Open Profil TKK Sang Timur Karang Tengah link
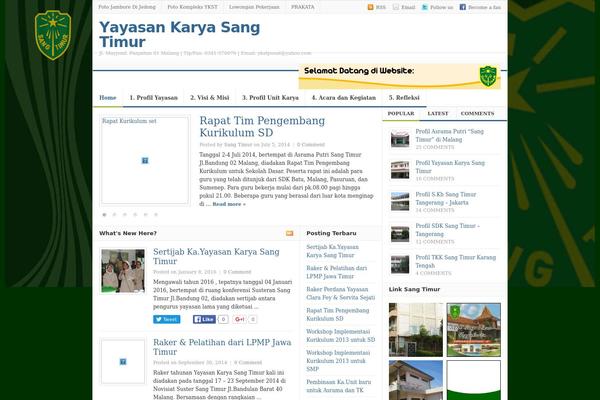This screenshot has height=400, width=600. tap(456, 261)
